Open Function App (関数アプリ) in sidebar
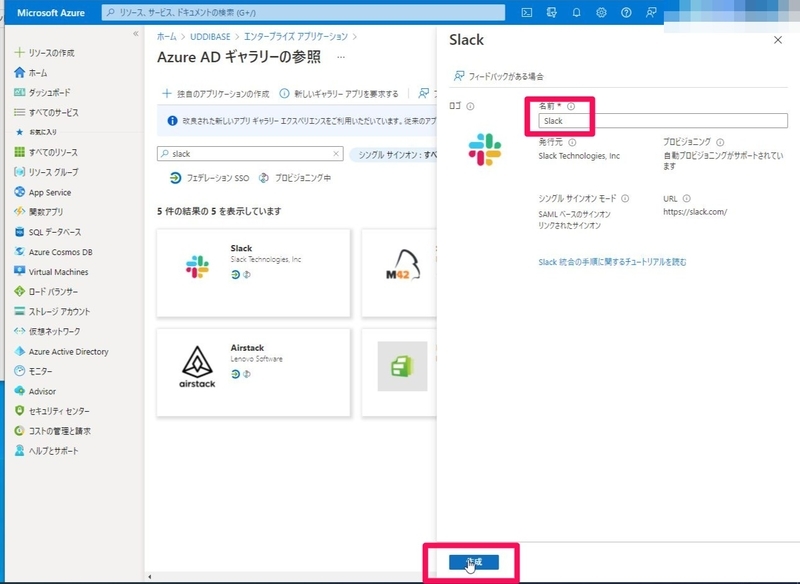This screenshot has width=800, height=584. [39, 212]
